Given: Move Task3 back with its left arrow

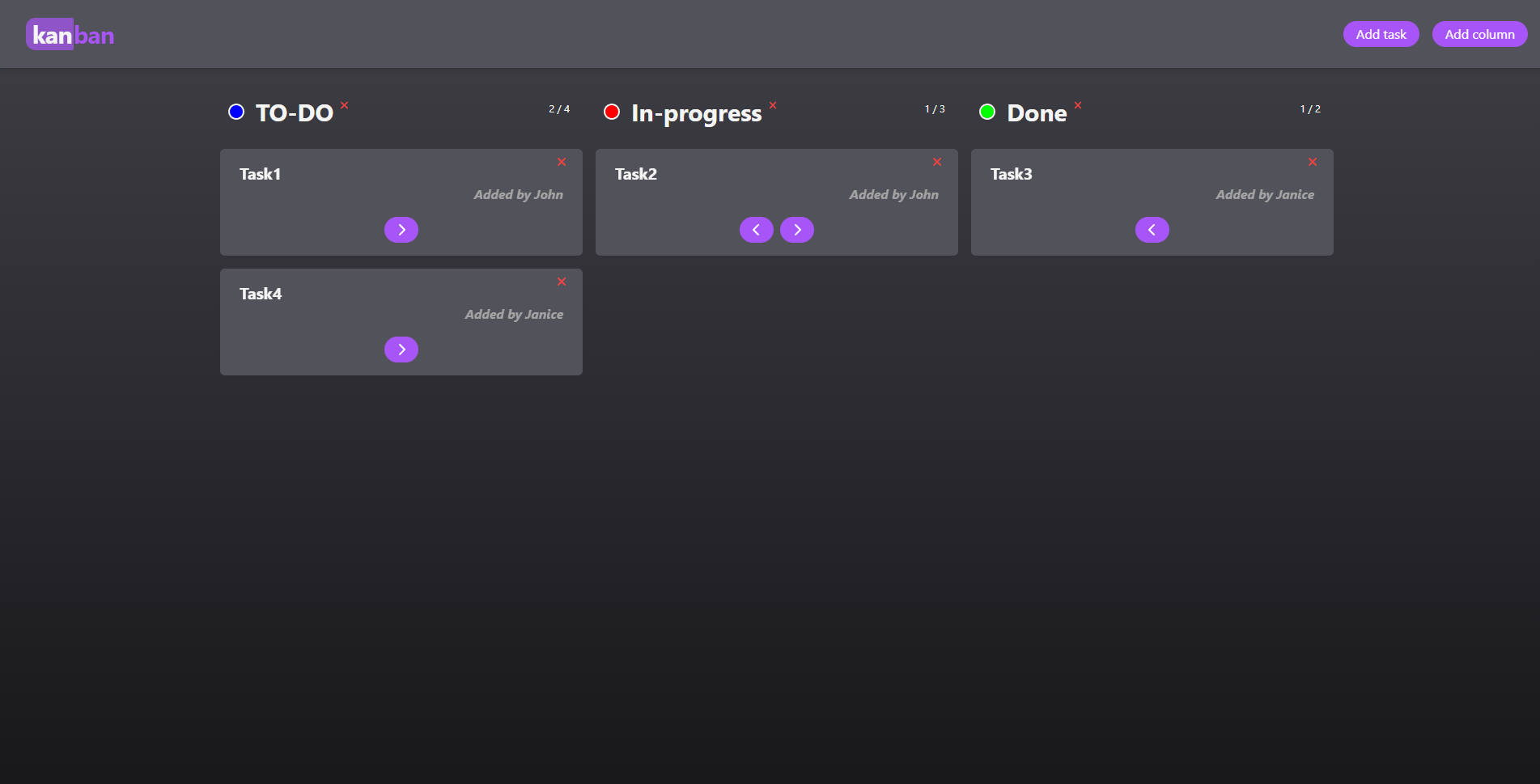Looking at the screenshot, I should [1151, 229].
